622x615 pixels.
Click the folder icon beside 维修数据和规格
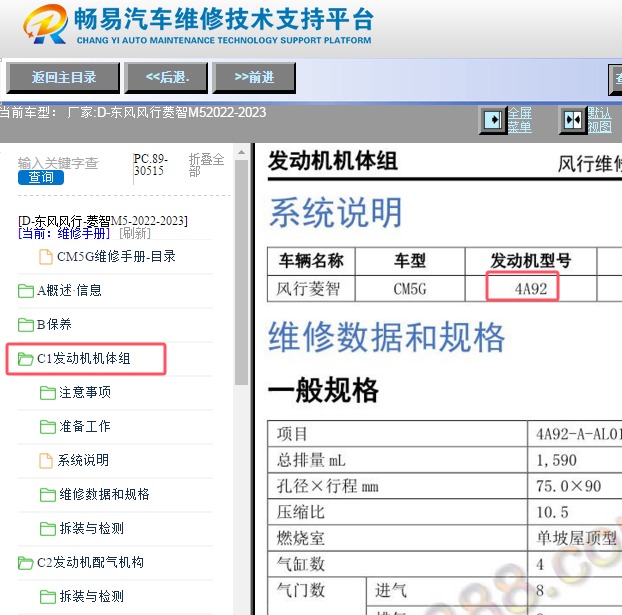tap(48, 495)
